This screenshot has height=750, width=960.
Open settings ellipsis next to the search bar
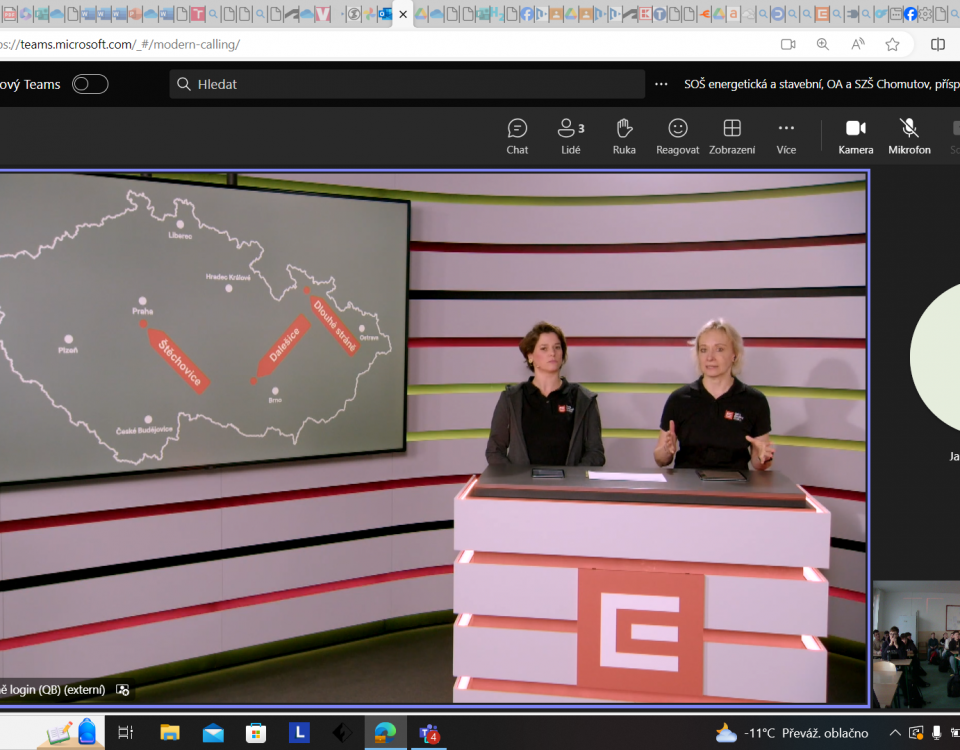(x=661, y=84)
